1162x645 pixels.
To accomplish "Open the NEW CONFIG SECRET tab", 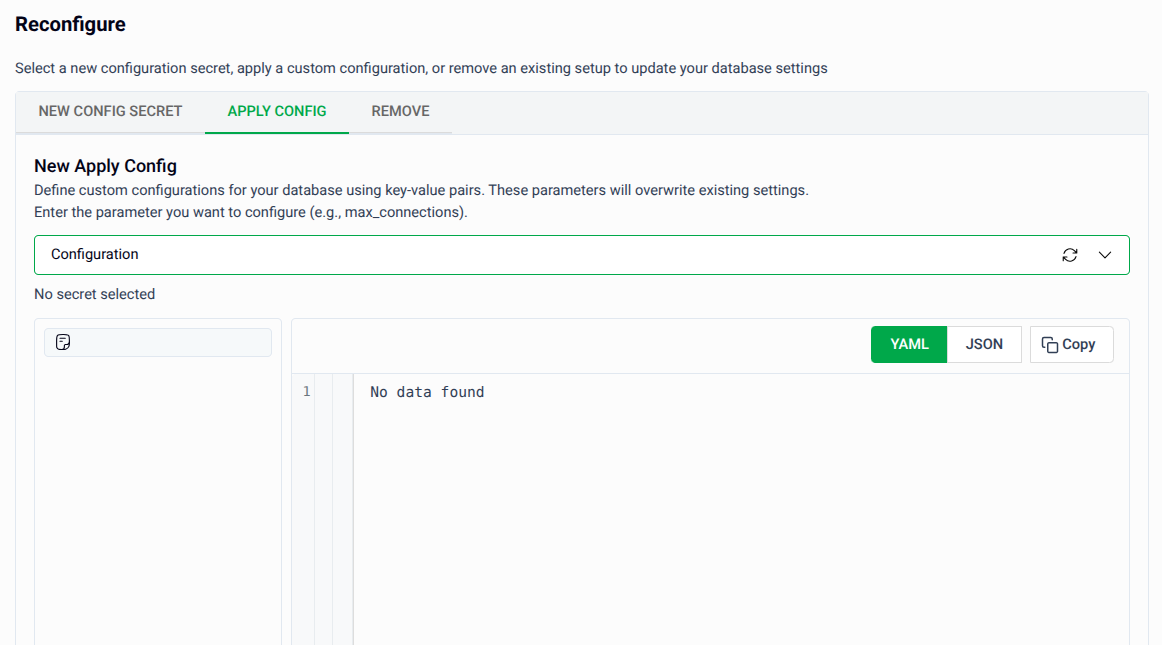I will tap(110, 111).
